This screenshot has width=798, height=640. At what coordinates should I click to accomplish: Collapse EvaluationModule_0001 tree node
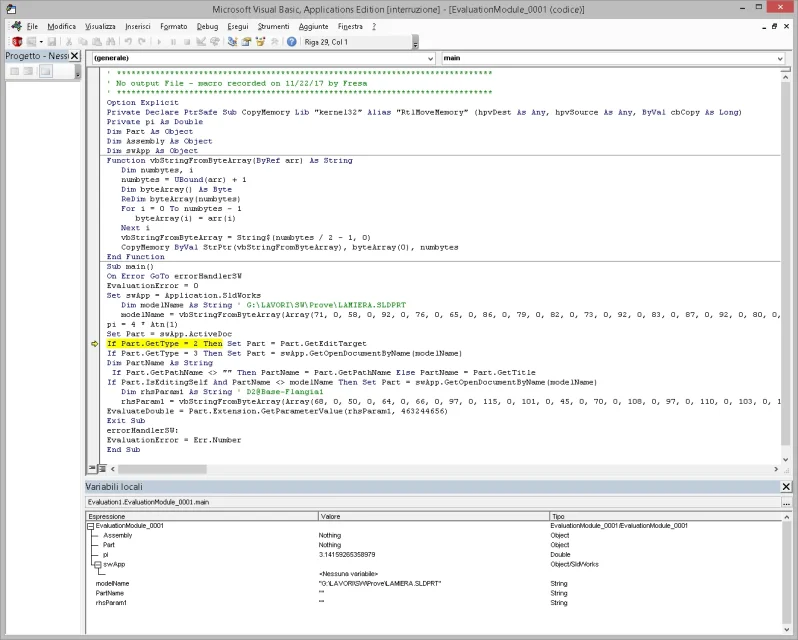click(91, 526)
